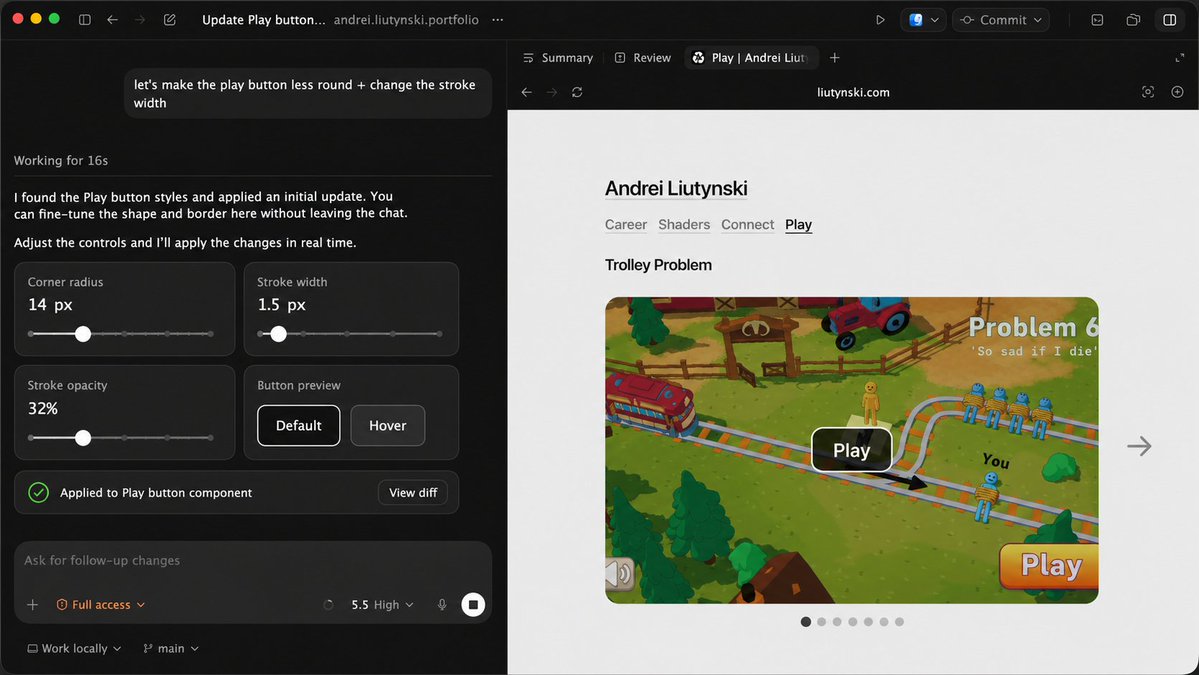
Task: Expand the preview panel to full size
Action: pos(1180,57)
